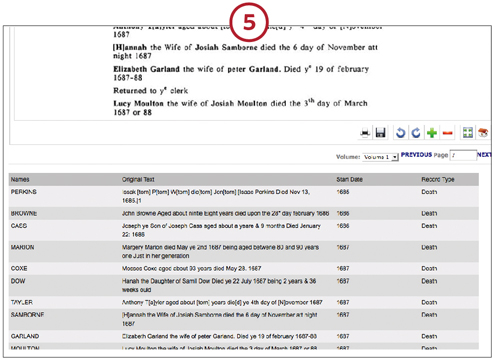This screenshot has height=362, width=495.
Task: Click start date 1685 in PERKINS row
Action: [343, 192]
